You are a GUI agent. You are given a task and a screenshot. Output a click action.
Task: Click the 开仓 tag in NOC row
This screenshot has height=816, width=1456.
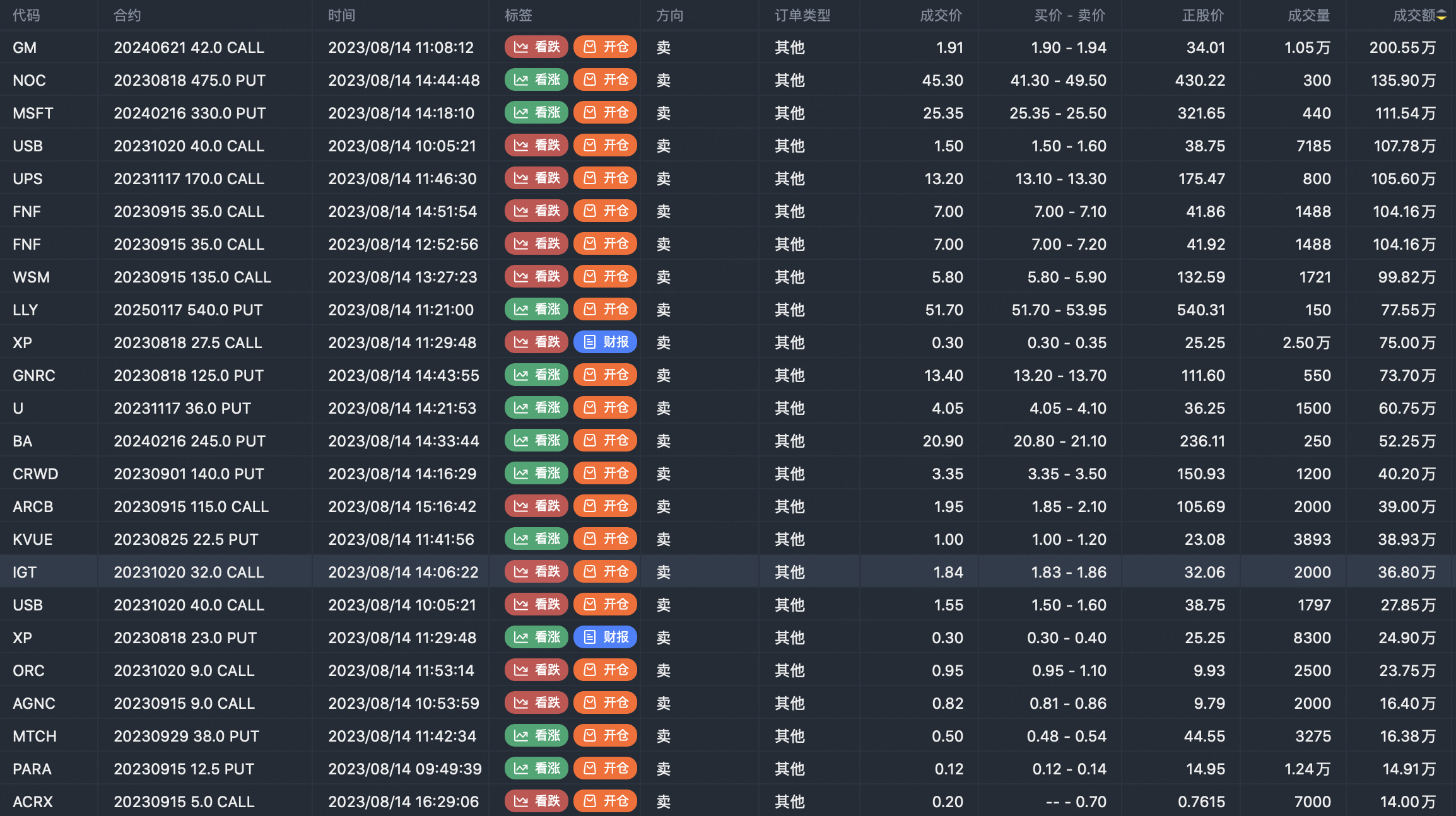tap(605, 80)
